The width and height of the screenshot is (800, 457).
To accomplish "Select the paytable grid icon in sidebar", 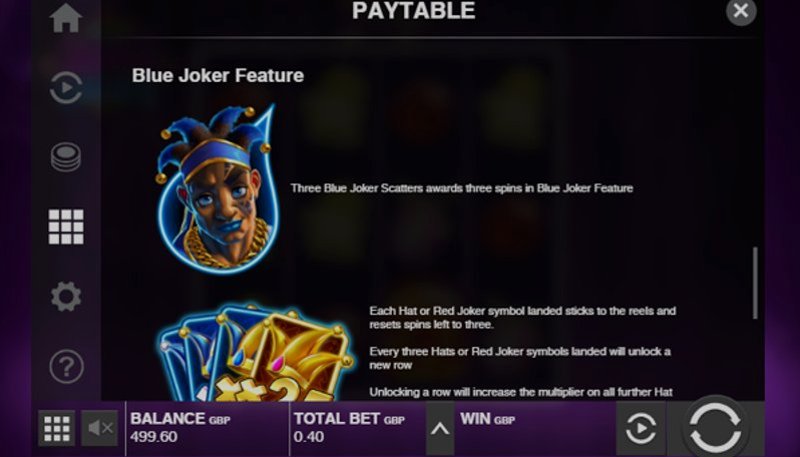I will click(x=66, y=227).
